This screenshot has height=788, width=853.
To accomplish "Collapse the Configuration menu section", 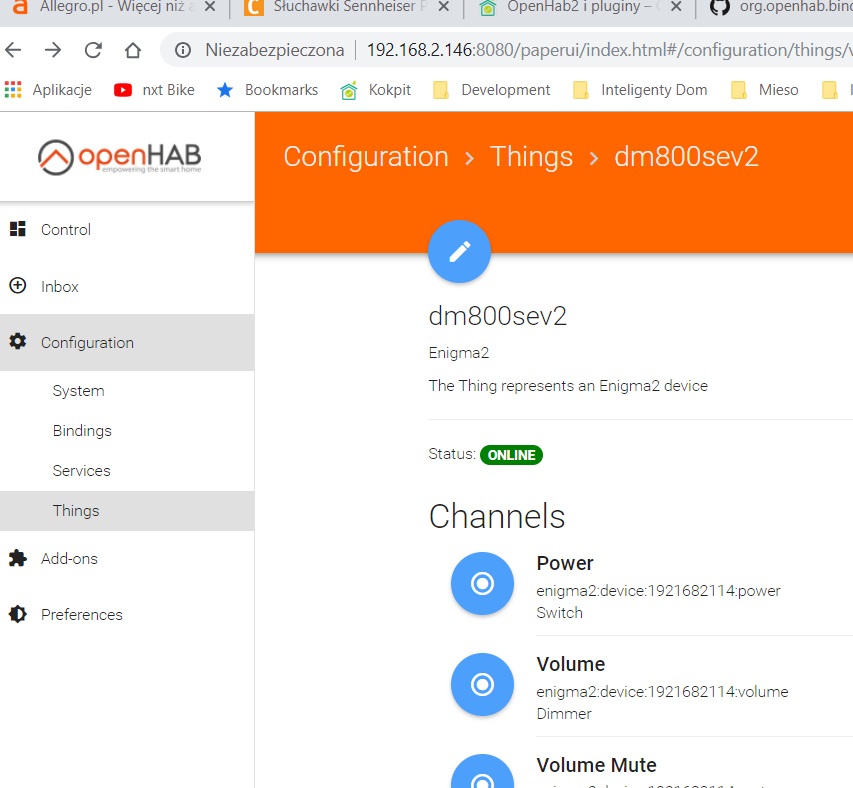I will click(x=127, y=343).
